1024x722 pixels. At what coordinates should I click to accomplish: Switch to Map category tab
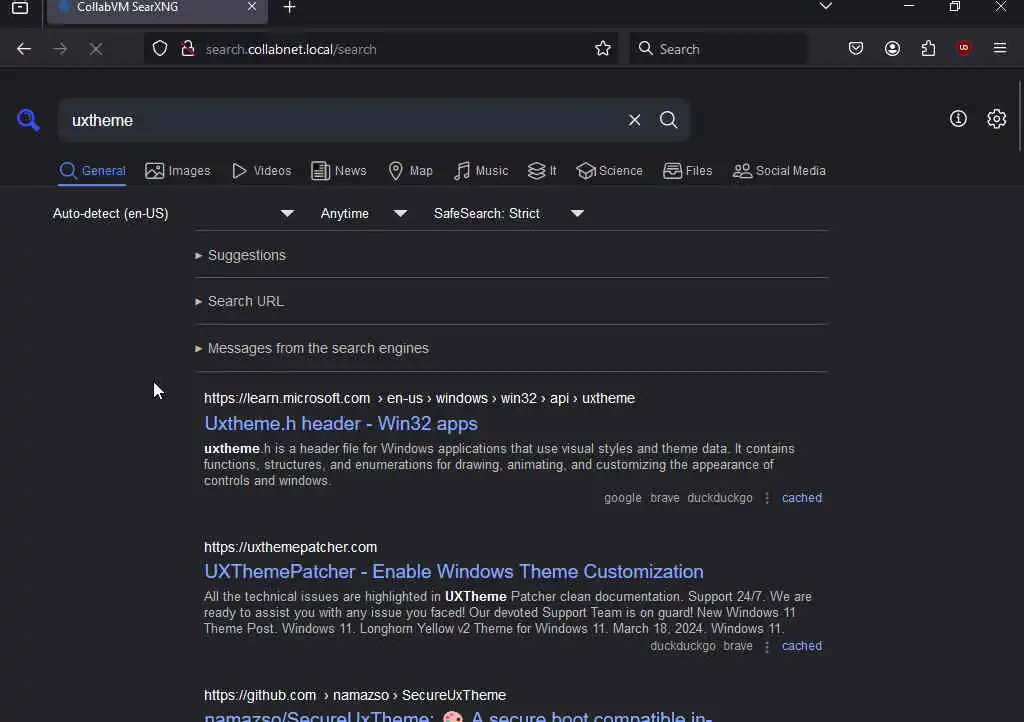[x=410, y=171]
